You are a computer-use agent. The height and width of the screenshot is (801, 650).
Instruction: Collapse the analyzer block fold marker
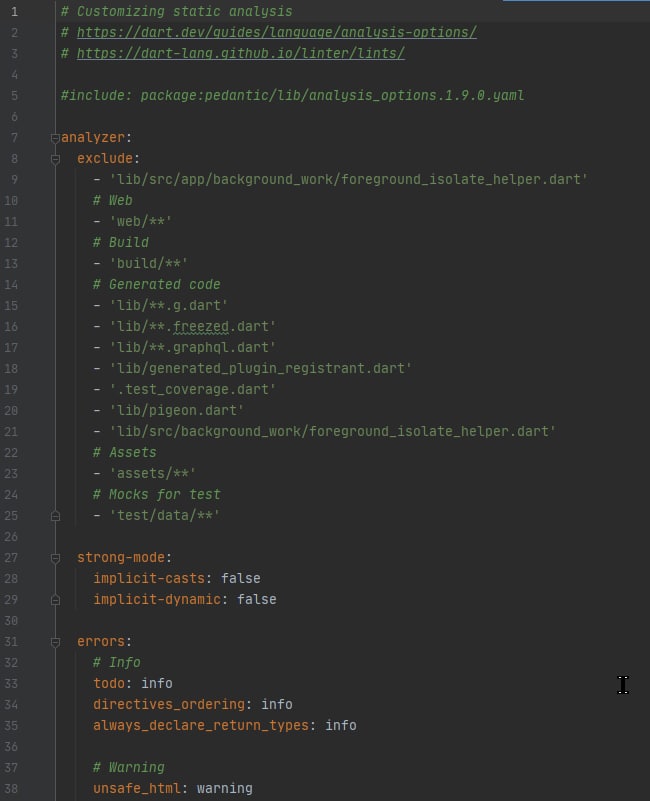click(55, 138)
